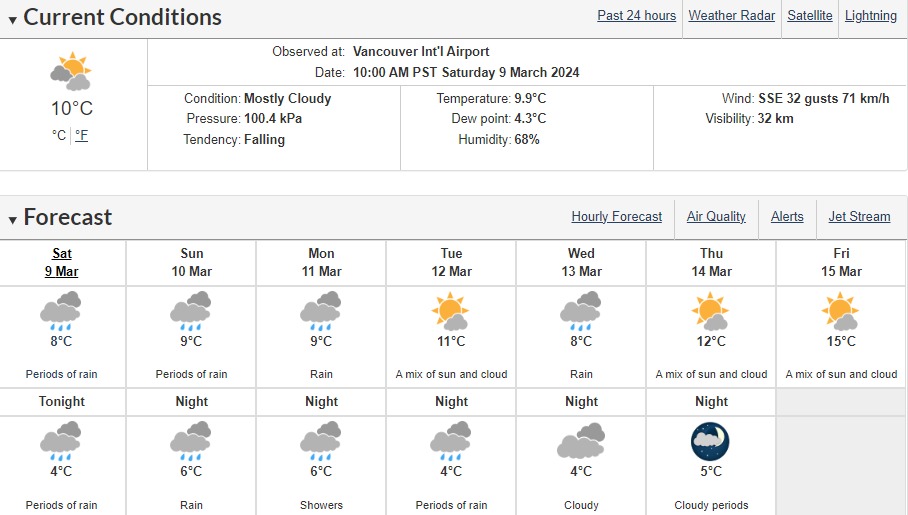Click the current conditions mostly cloudy icon
The image size is (908, 515).
(71, 73)
